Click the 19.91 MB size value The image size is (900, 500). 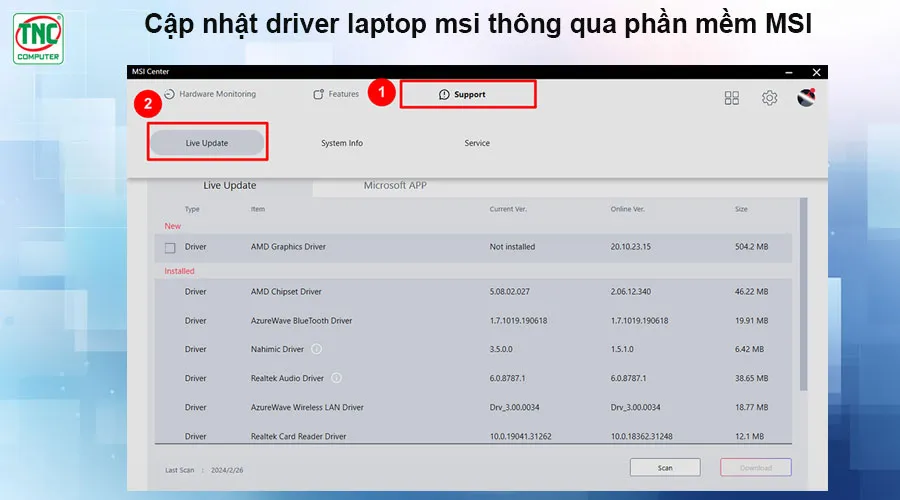pos(751,320)
